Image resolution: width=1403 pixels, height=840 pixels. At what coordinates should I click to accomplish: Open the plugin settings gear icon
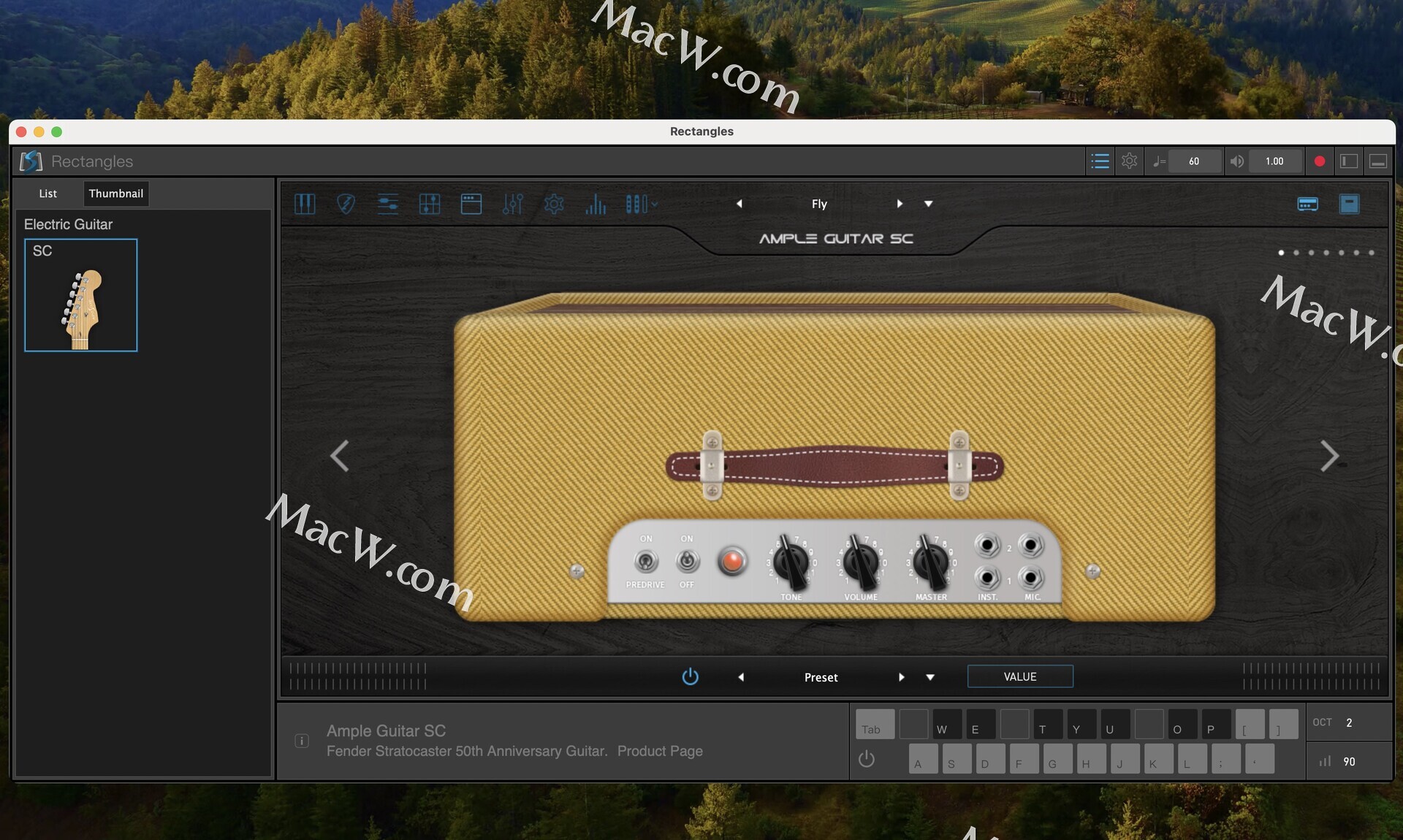pyautogui.click(x=554, y=204)
